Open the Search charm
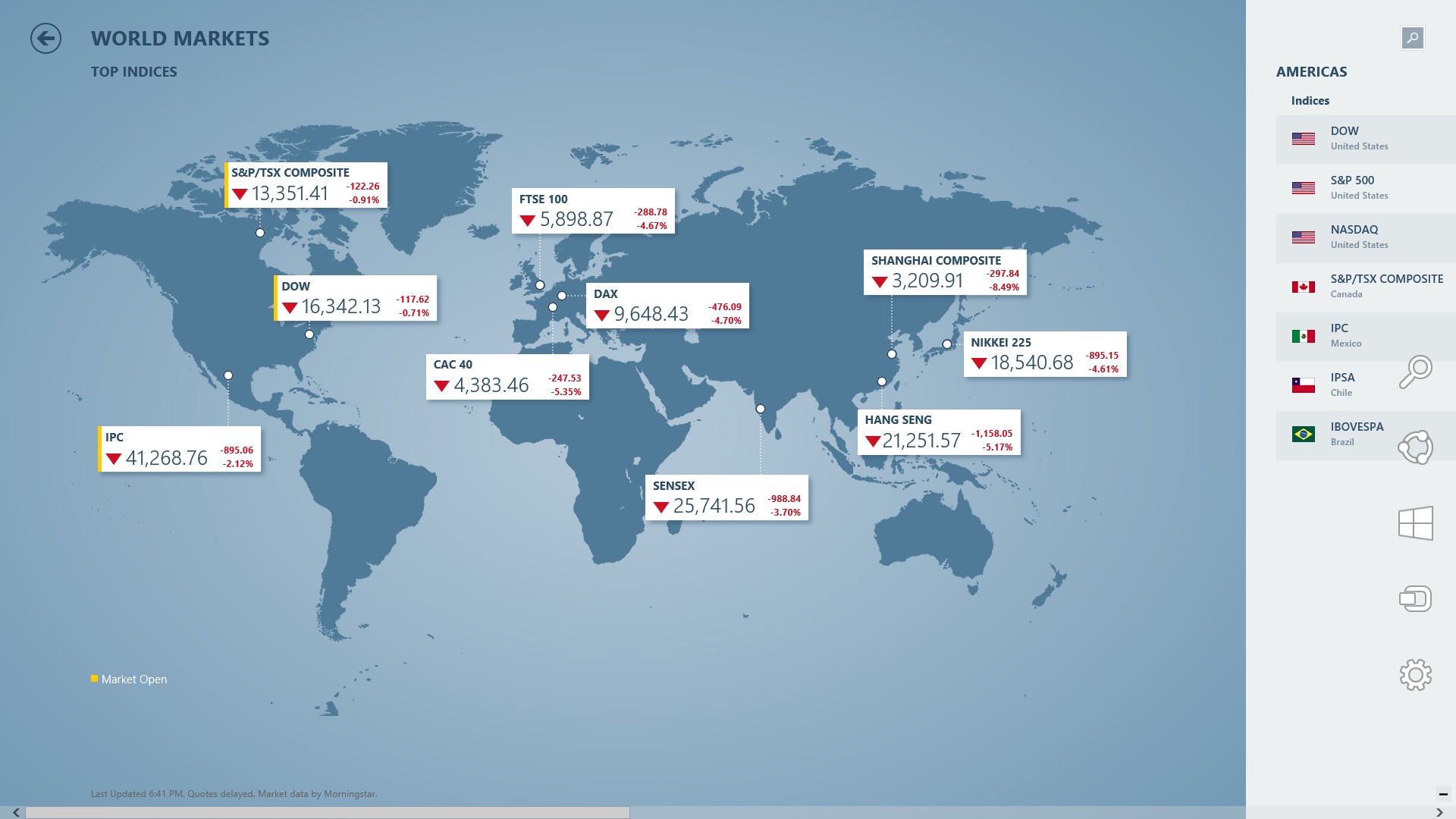This screenshot has height=819, width=1456. (x=1415, y=372)
